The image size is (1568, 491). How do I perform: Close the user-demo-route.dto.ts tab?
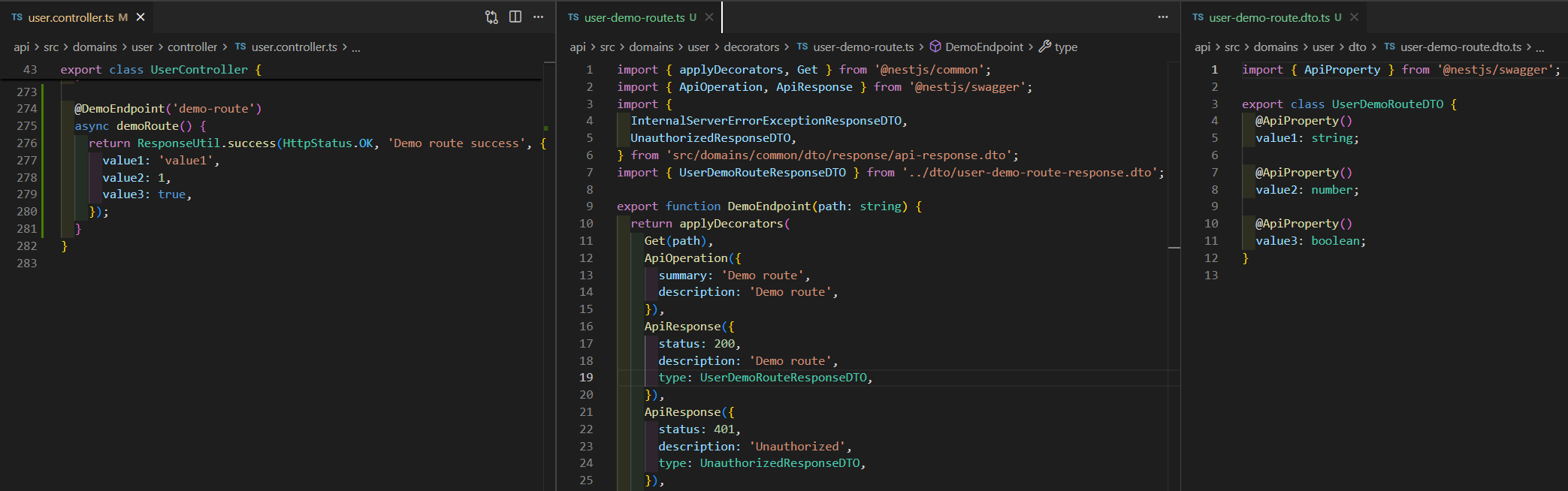point(1354,17)
